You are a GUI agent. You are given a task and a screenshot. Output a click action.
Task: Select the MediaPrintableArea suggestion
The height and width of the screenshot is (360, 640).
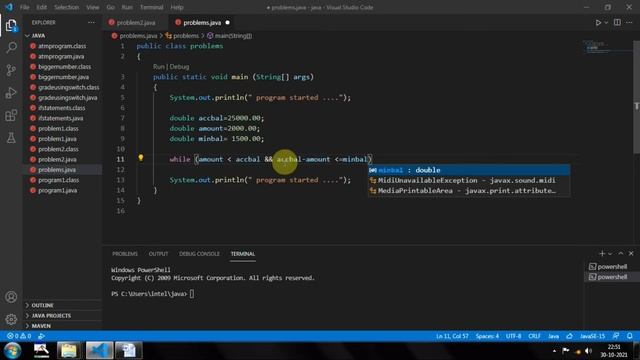[469, 191]
